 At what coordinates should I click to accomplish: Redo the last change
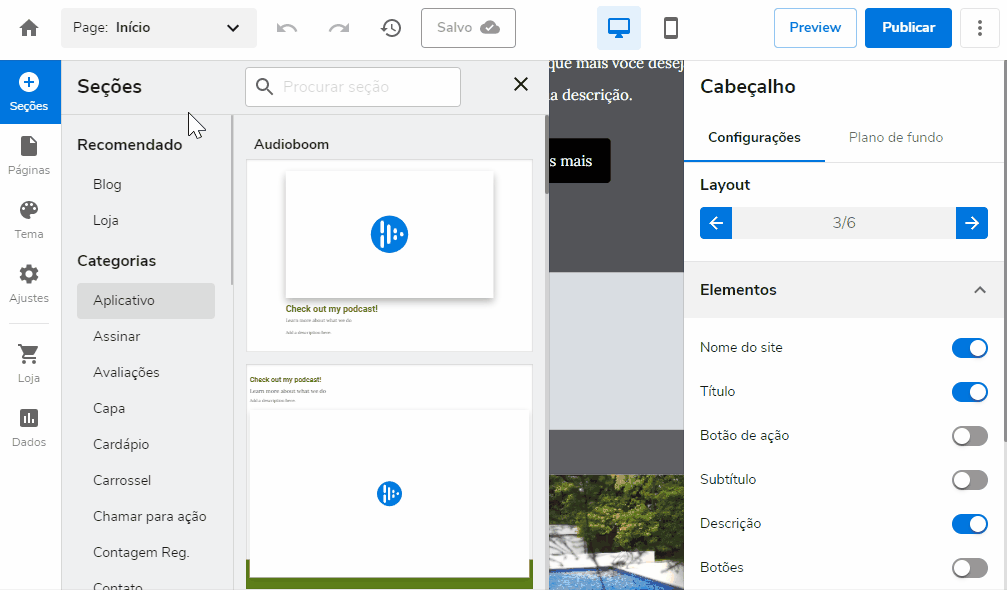(339, 28)
